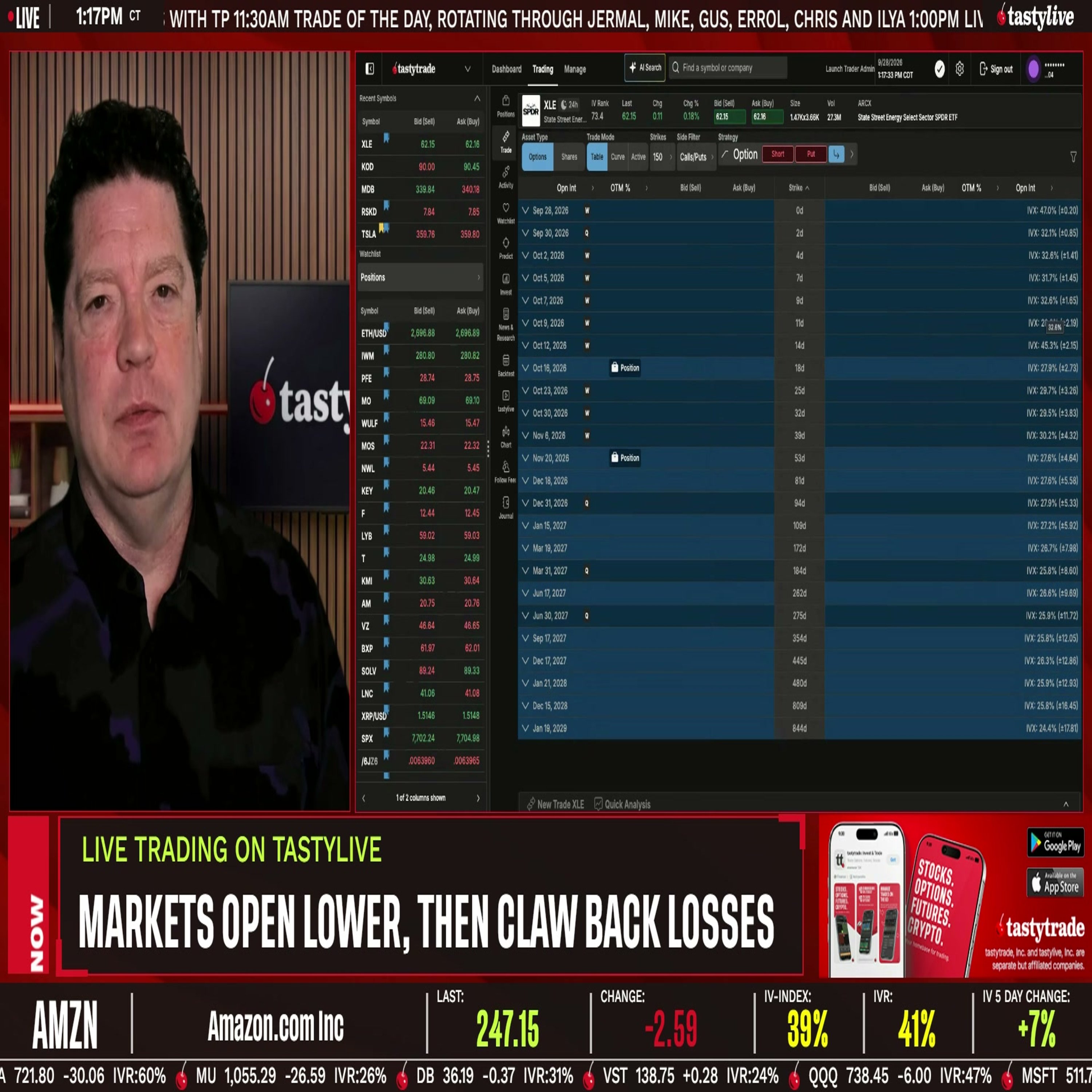Screen dimensions: 1092x1092
Task: Open the settings gear icon
Action: coord(960,69)
